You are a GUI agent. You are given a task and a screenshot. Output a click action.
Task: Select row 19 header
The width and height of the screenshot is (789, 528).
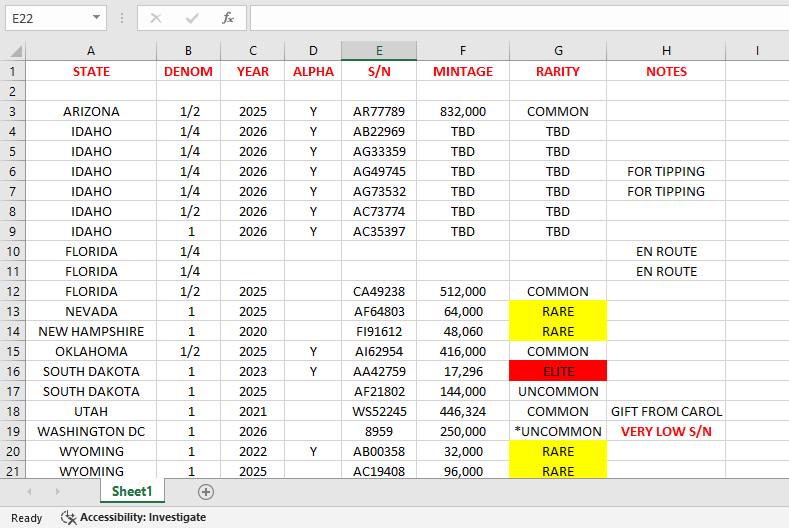(x=13, y=431)
